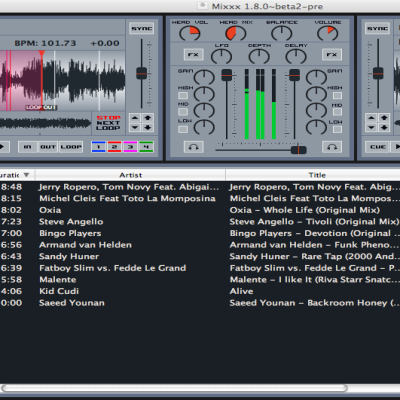Click the right channel LOW EQ knob
This screenshot has width=400, height=400.
[x=316, y=127]
